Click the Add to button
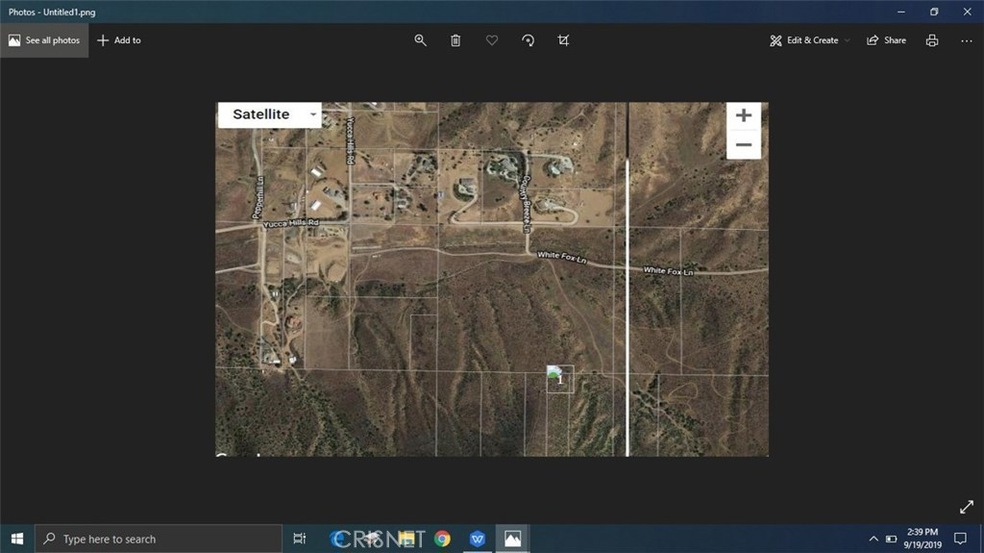 (119, 40)
